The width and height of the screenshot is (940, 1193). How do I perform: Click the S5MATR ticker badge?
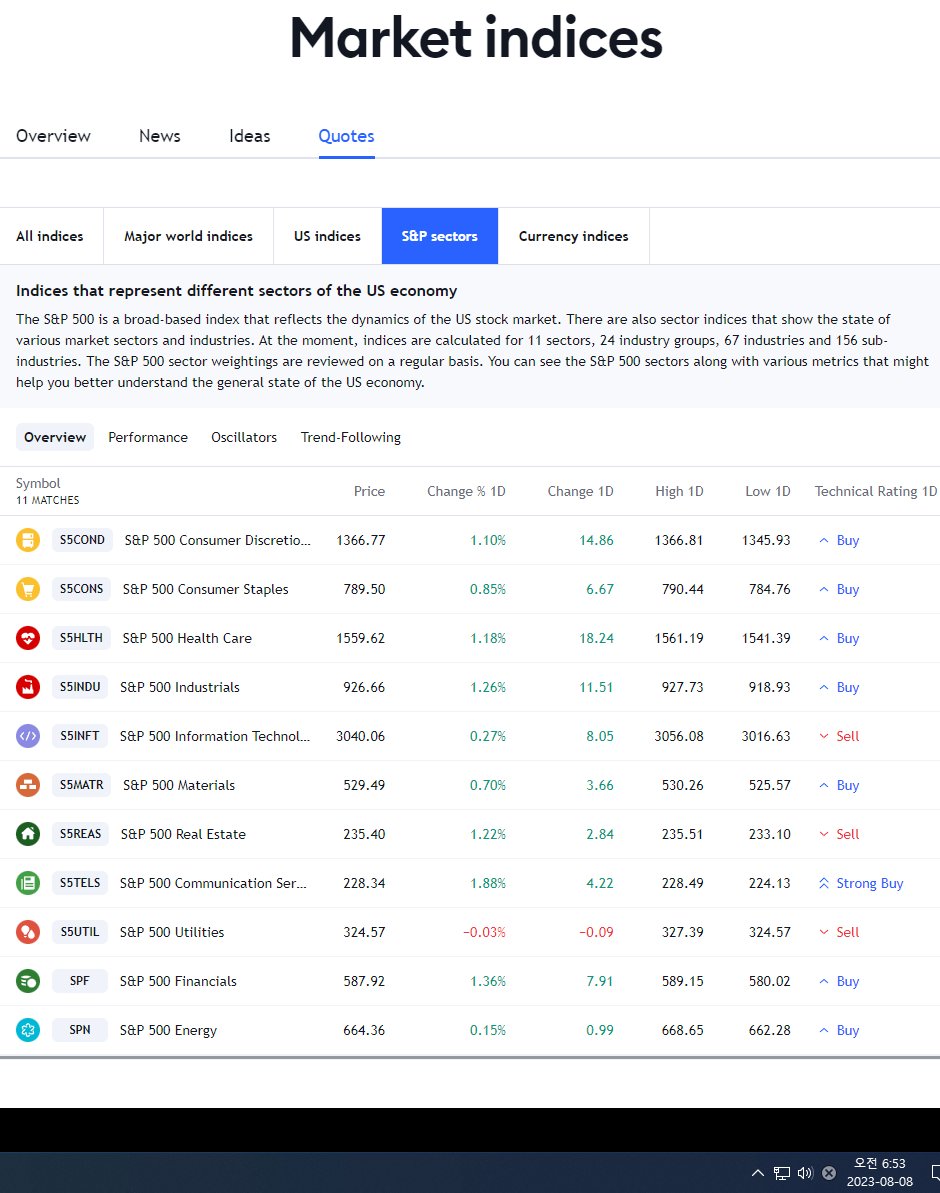tap(81, 785)
